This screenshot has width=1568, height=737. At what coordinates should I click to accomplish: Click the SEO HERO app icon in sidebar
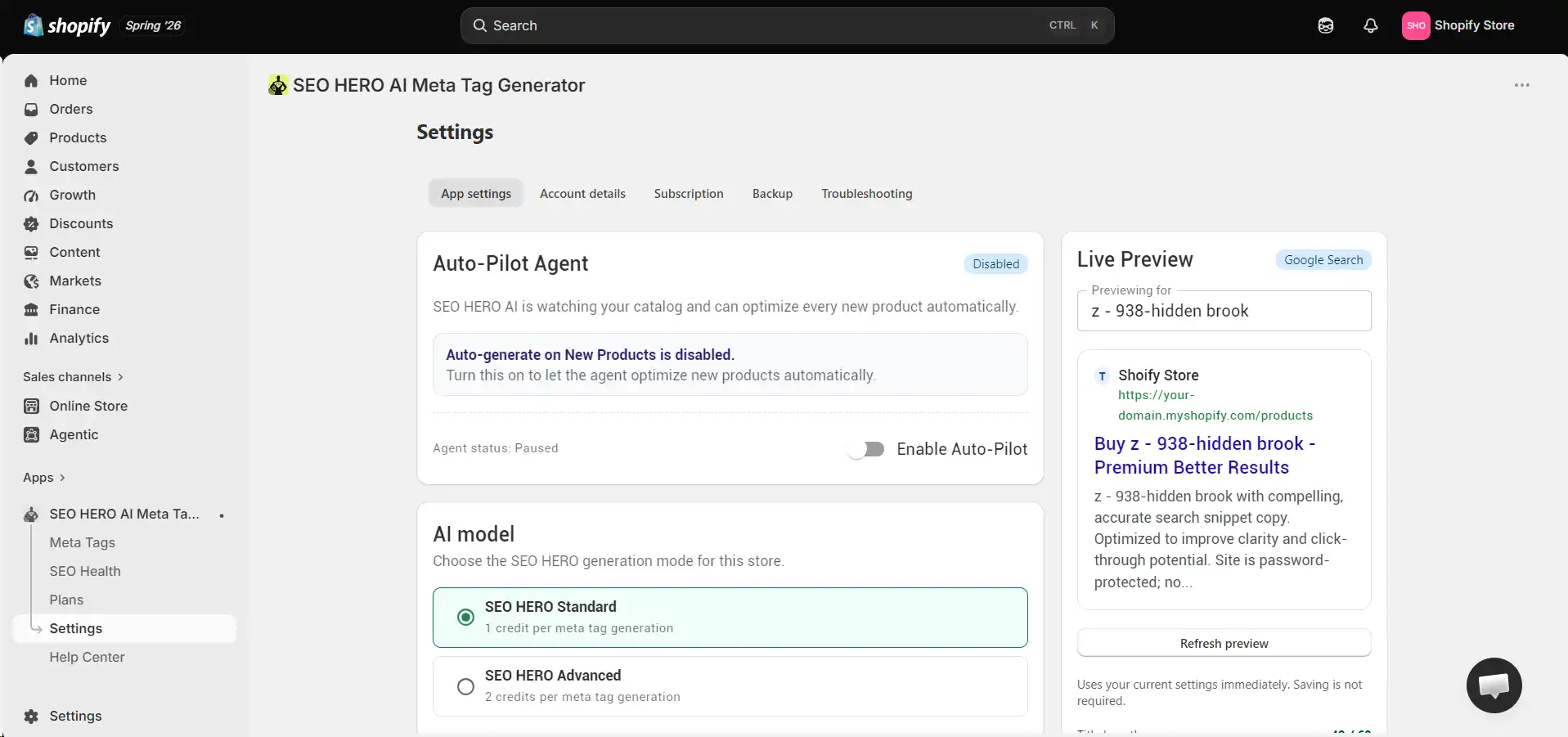click(31, 514)
